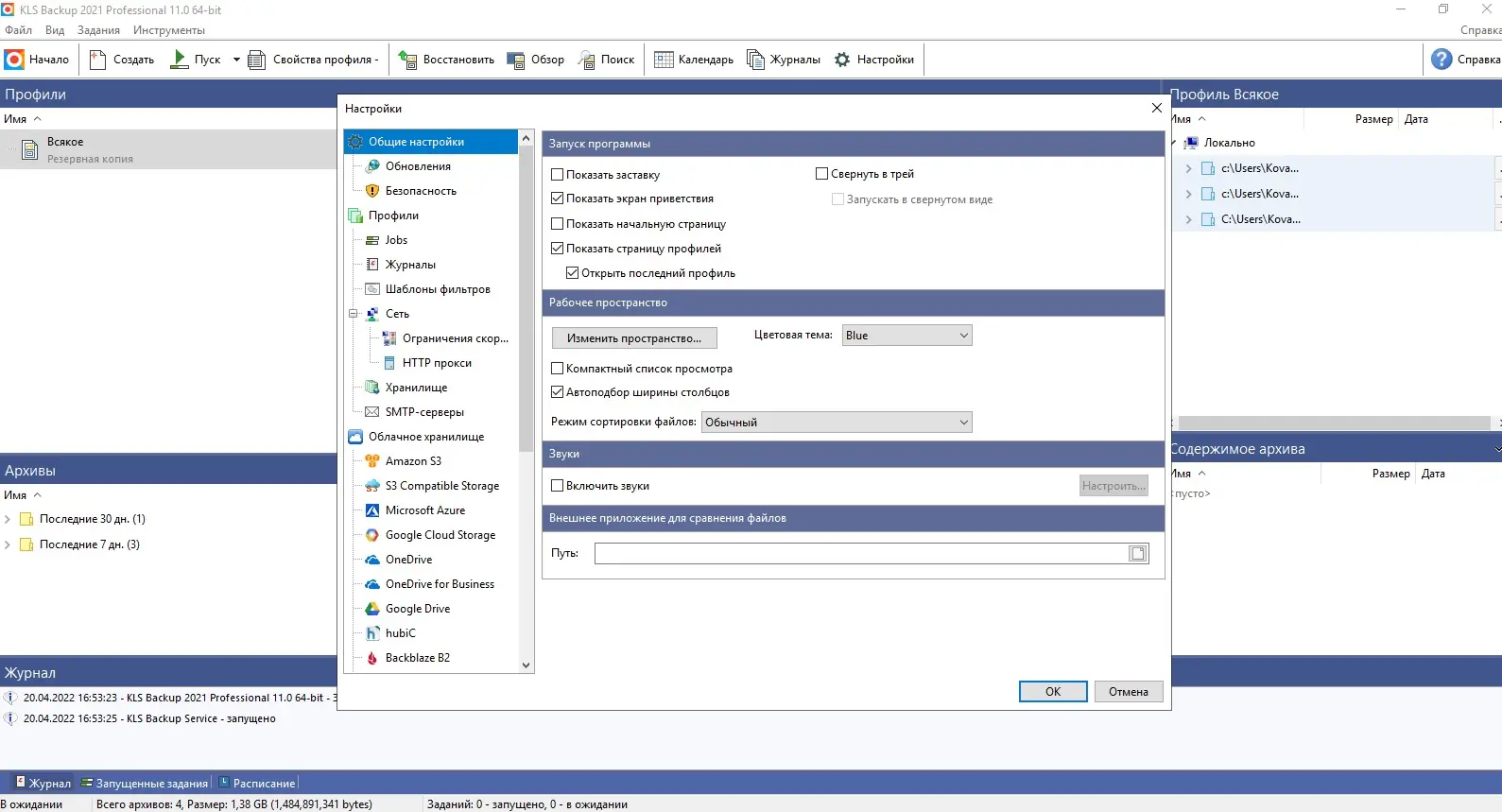Click the Начало home toolbar icon

click(x=14, y=60)
